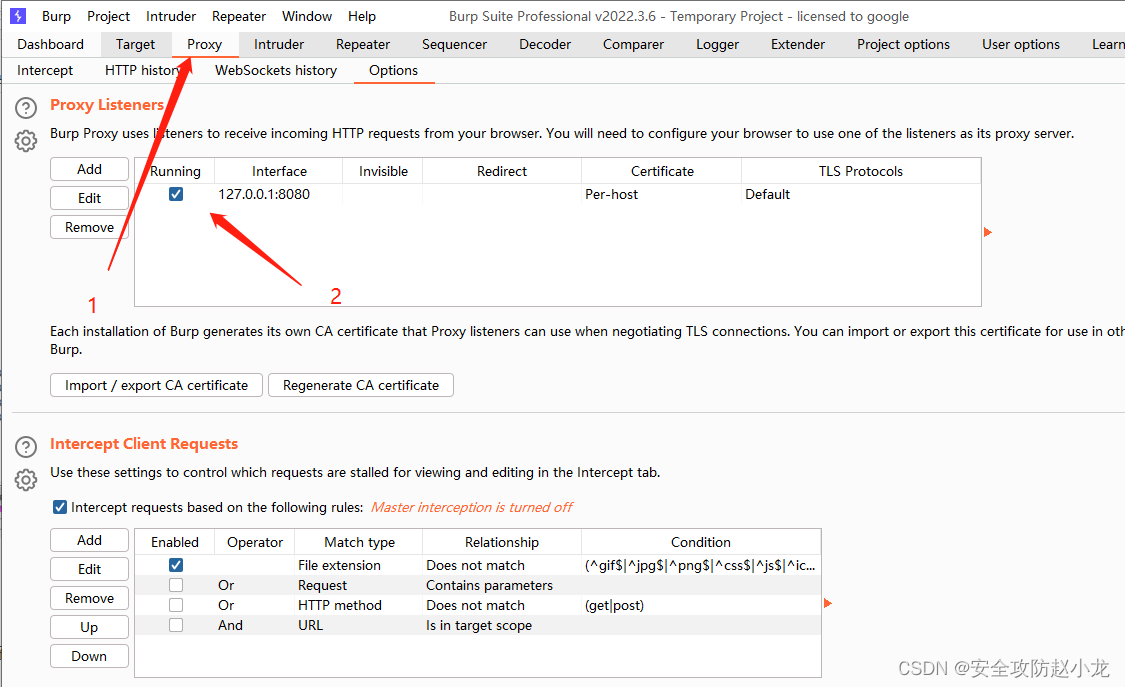Viewport: 1125px width, 687px height.
Task: Remove the selected intercept rule
Action: pyautogui.click(x=90, y=598)
